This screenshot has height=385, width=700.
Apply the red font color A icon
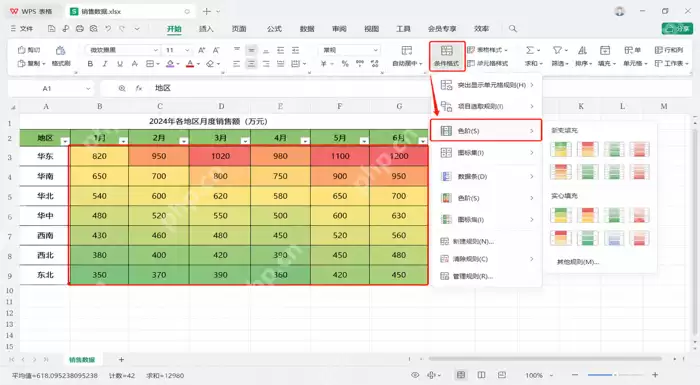[x=190, y=64]
